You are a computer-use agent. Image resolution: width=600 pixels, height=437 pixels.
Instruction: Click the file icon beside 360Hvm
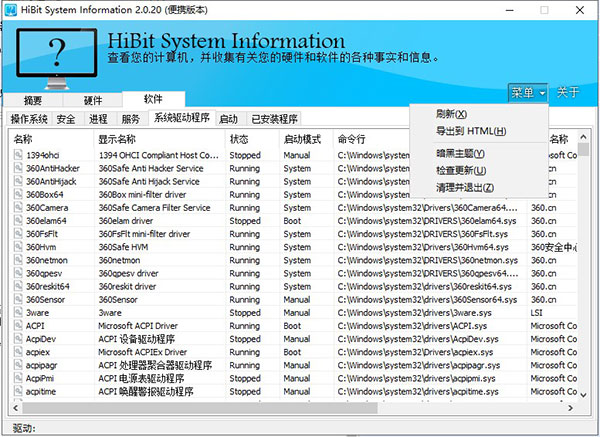pos(18,247)
